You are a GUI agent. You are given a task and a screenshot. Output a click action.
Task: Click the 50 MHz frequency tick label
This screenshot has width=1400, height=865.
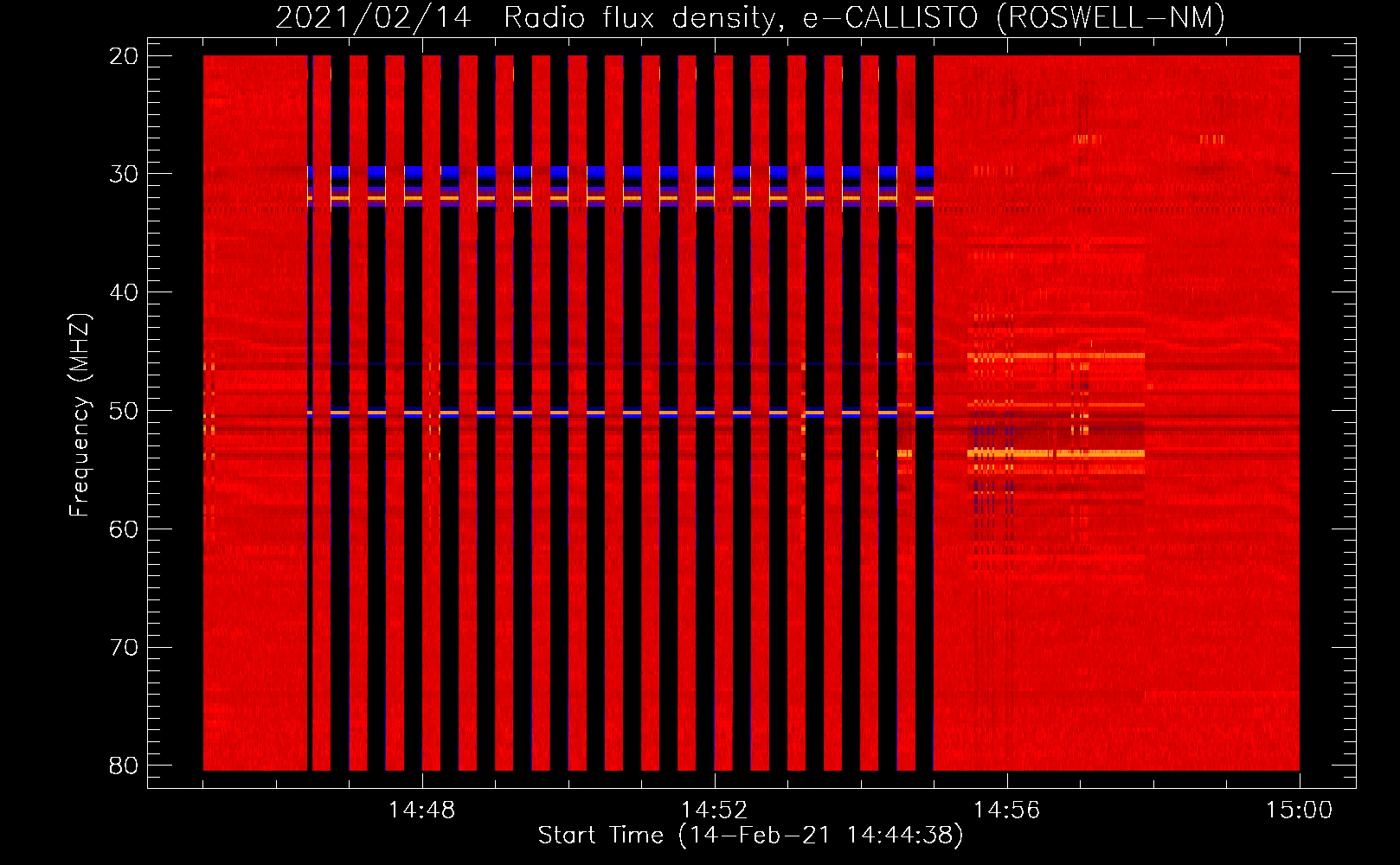(x=125, y=410)
